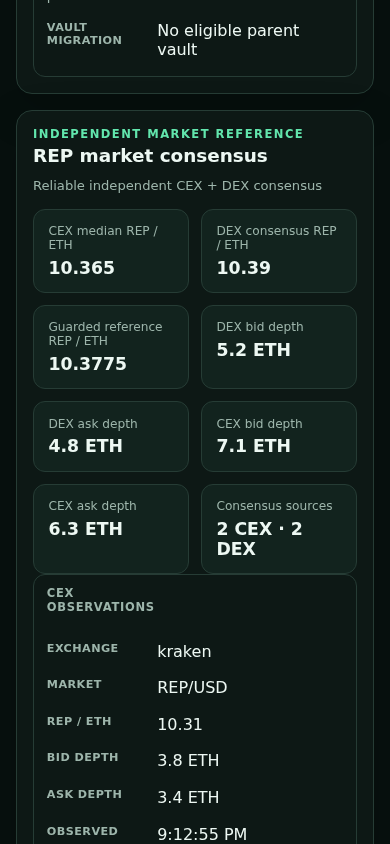Screen dimensions: 390x844
Task: Select the Observed time 9:12:55 PM
Action: 202,834
